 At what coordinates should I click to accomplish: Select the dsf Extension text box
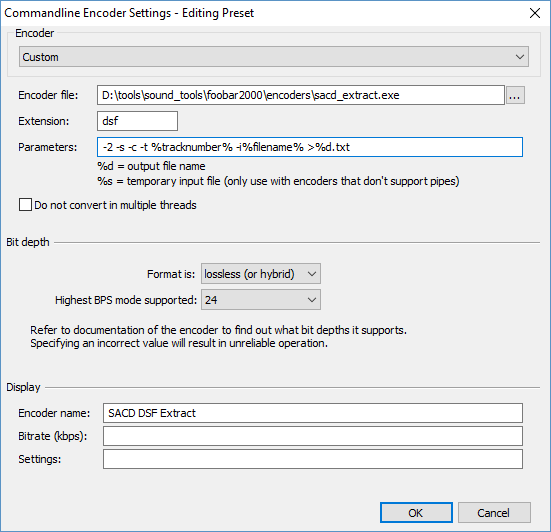[137, 121]
